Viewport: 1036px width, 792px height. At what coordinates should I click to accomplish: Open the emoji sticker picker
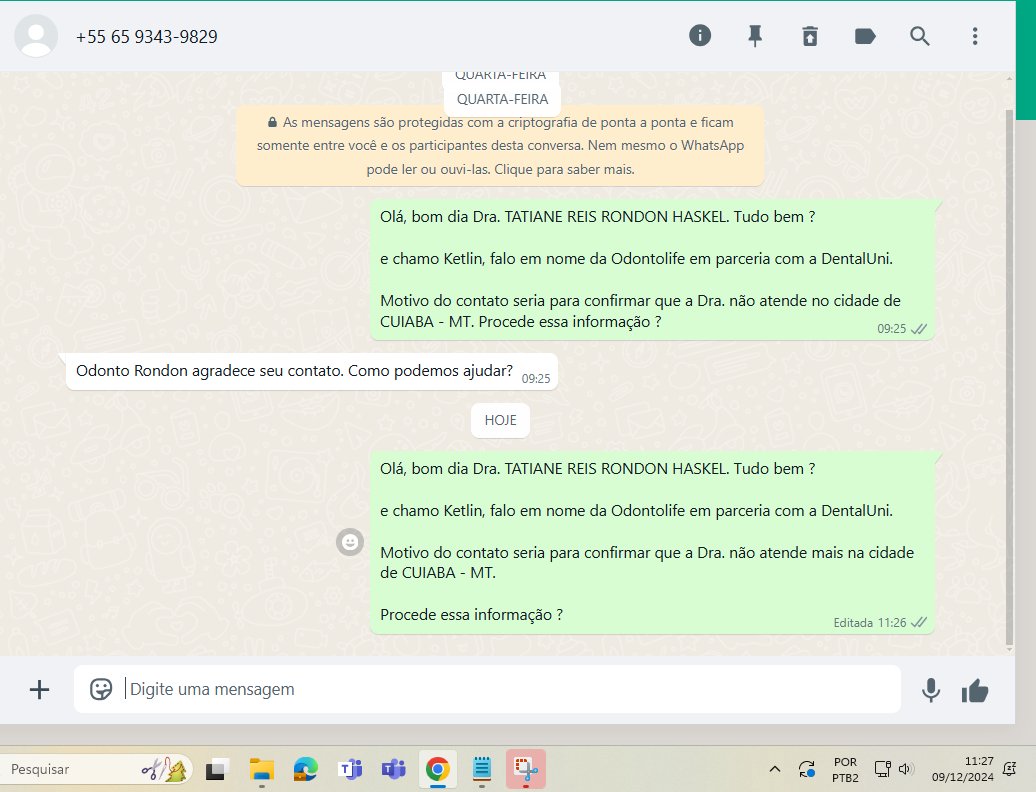[x=101, y=690]
